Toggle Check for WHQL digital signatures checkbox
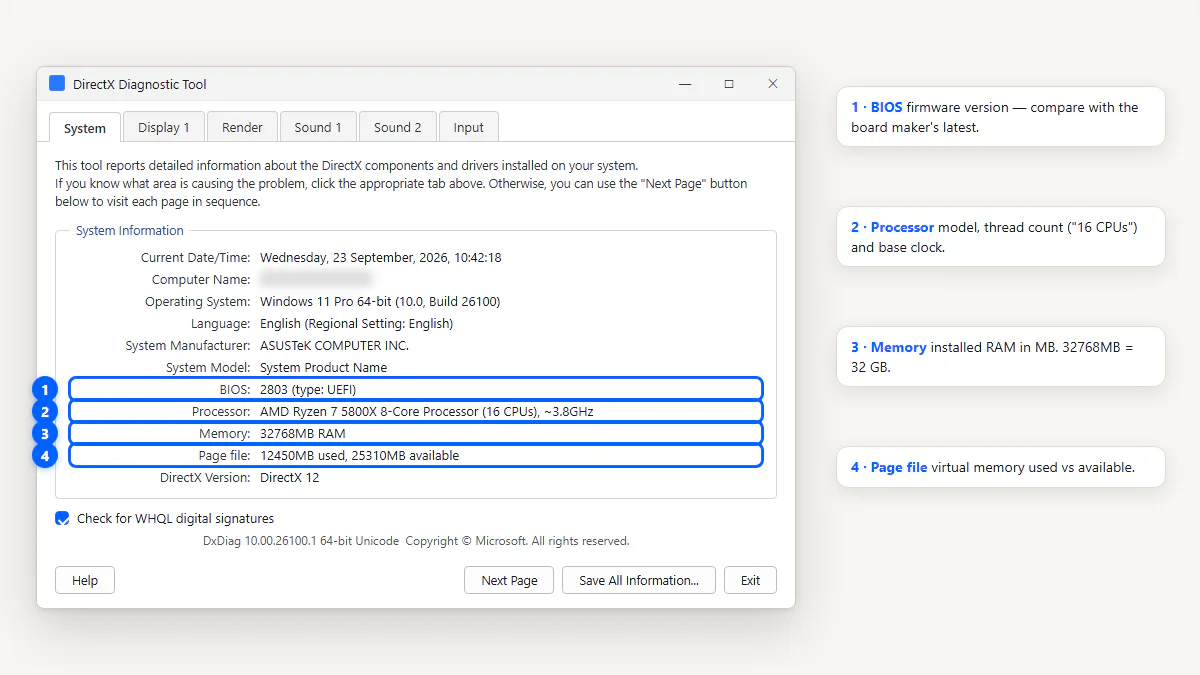Viewport: 1200px width, 675px height. point(62,519)
